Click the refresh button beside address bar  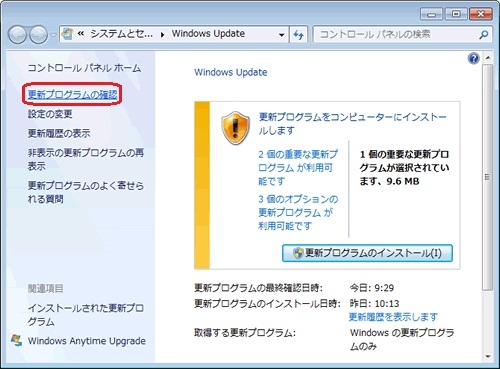tap(298, 35)
